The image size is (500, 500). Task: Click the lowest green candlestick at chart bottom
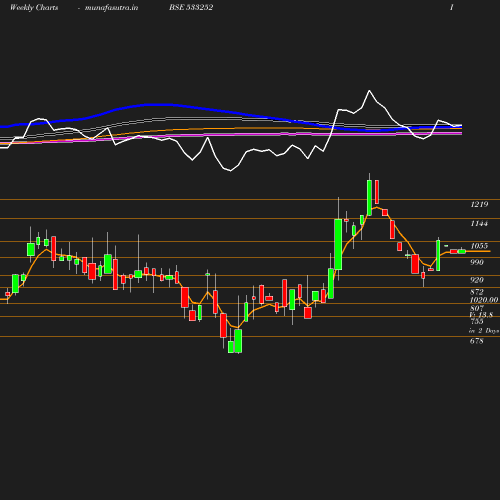(x=238, y=341)
